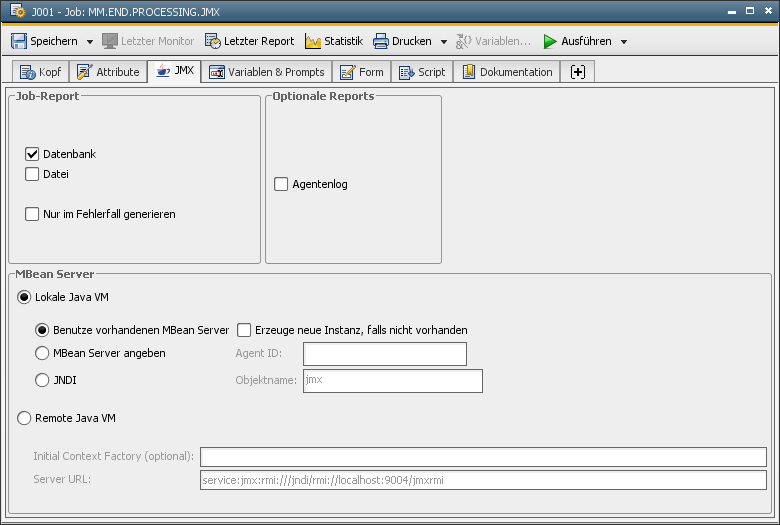
Task: Expand the Drucken dropdown arrow
Action: (444, 42)
